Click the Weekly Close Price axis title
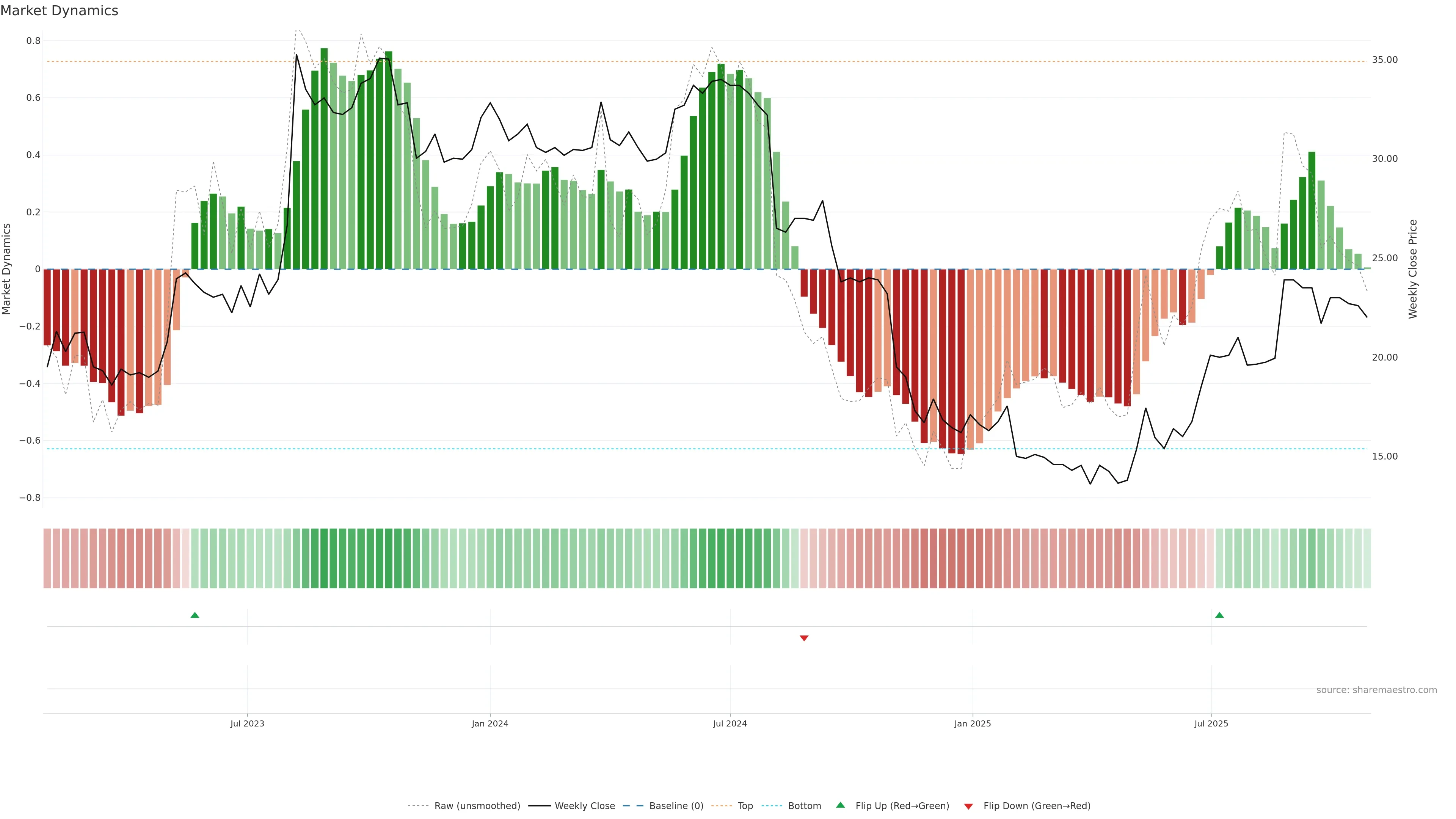Screen dimensions: 1456x819 point(1413,269)
